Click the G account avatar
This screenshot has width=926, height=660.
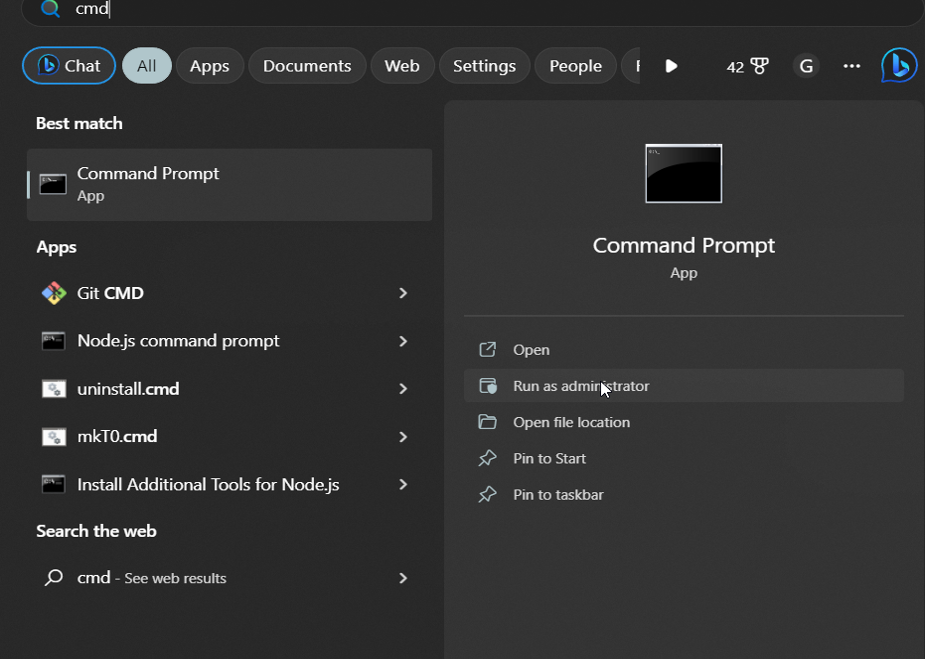pyautogui.click(x=806, y=66)
